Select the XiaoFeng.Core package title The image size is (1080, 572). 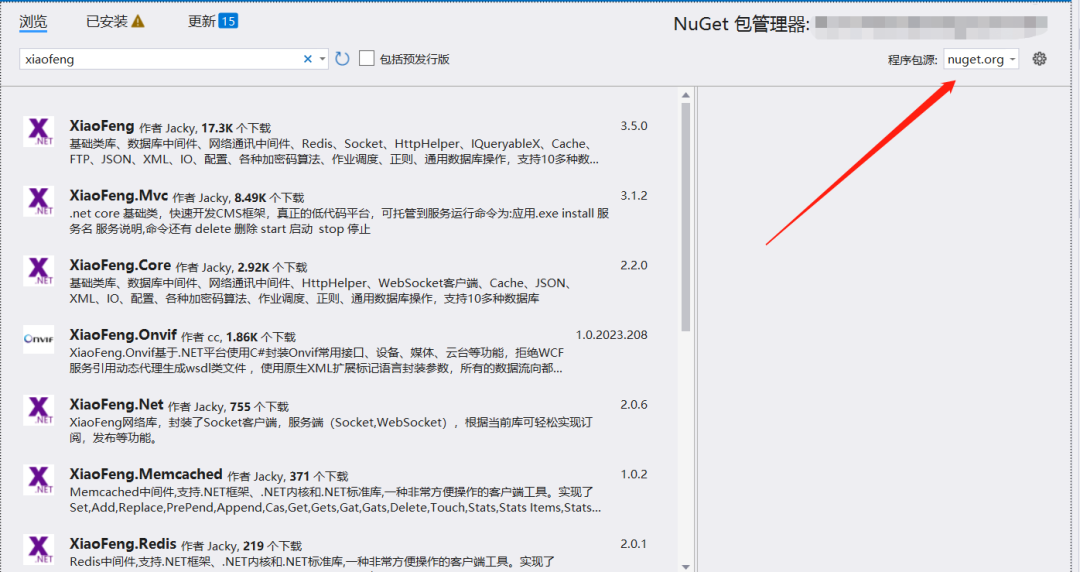120,265
